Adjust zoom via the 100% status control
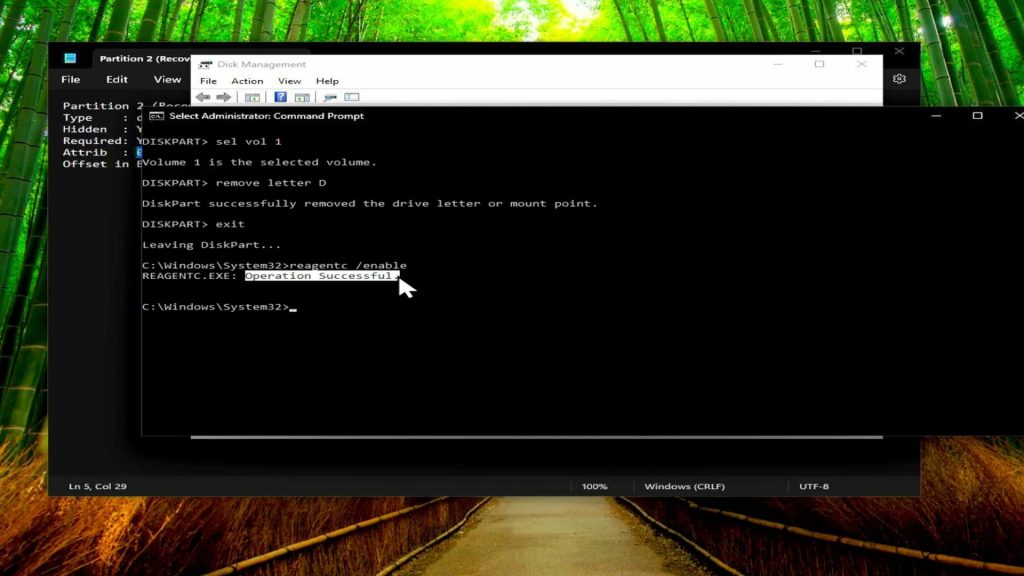1024x576 pixels. [595, 486]
